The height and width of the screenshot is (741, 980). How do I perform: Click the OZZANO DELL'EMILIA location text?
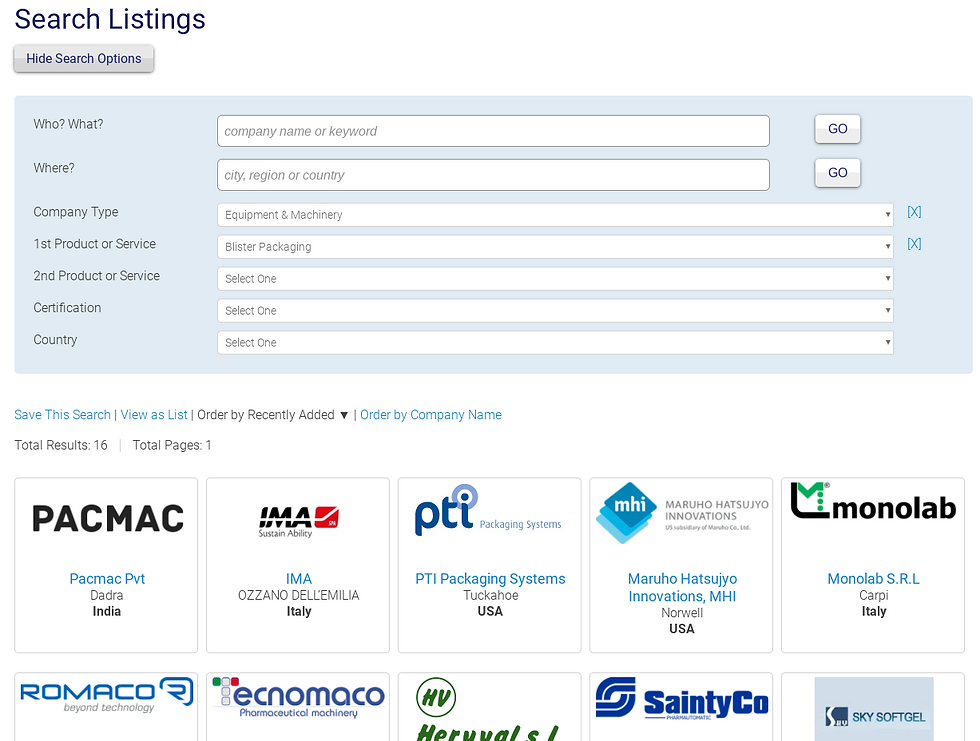point(299,595)
